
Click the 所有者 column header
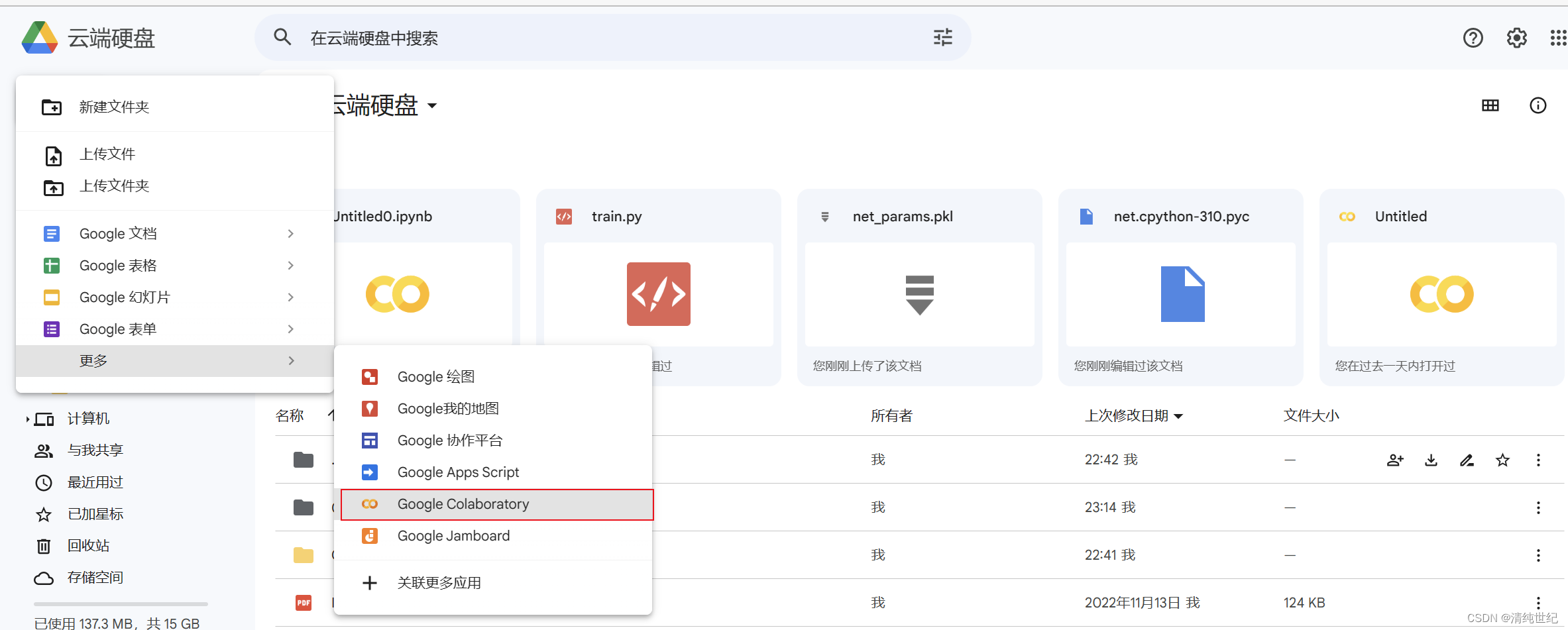click(892, 416)
